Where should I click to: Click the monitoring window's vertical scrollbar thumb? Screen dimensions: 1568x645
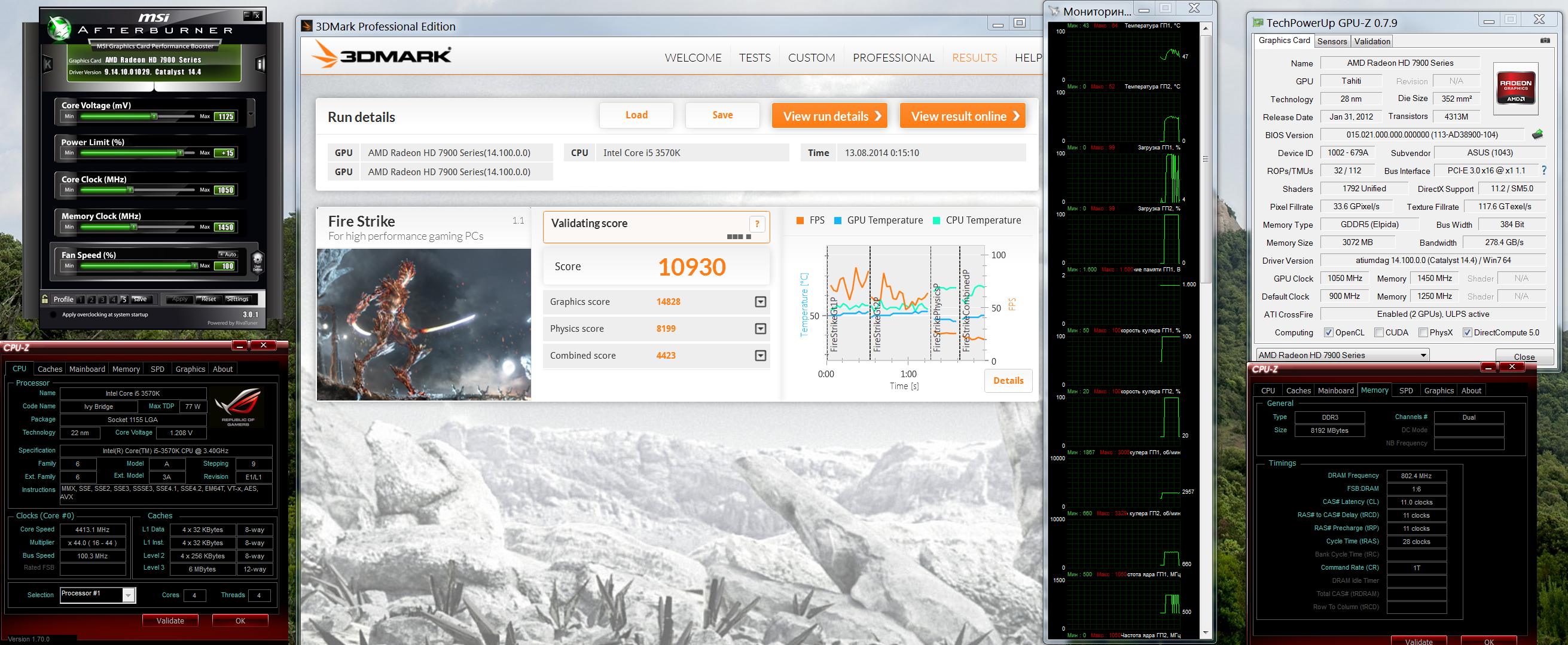(1205, 160)
